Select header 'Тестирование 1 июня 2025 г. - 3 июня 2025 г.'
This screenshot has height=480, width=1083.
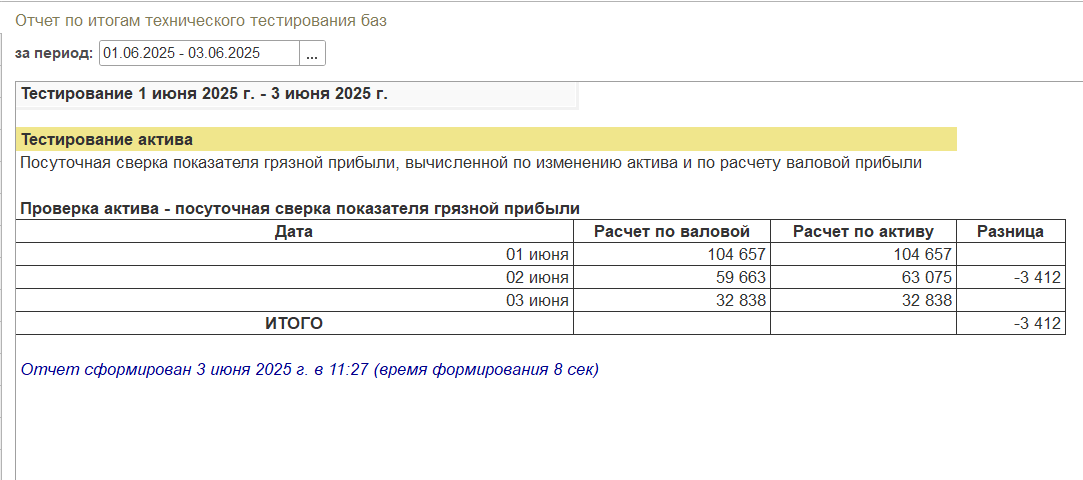204,95
